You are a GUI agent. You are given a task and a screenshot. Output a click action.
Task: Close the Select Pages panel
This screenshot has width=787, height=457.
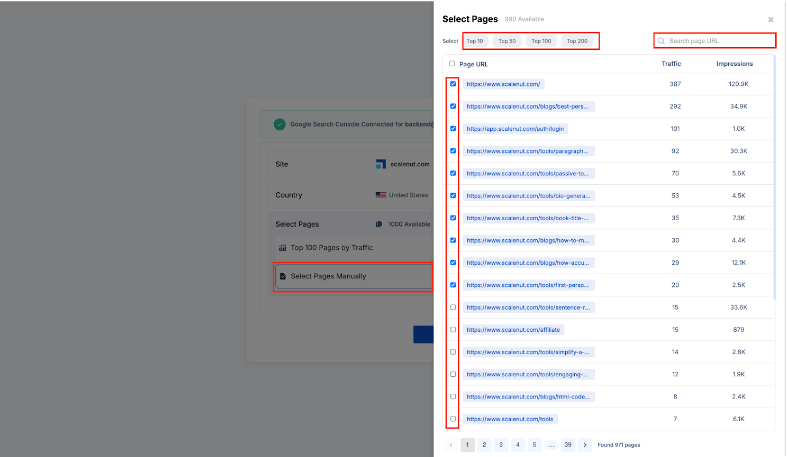click(770, 19)
